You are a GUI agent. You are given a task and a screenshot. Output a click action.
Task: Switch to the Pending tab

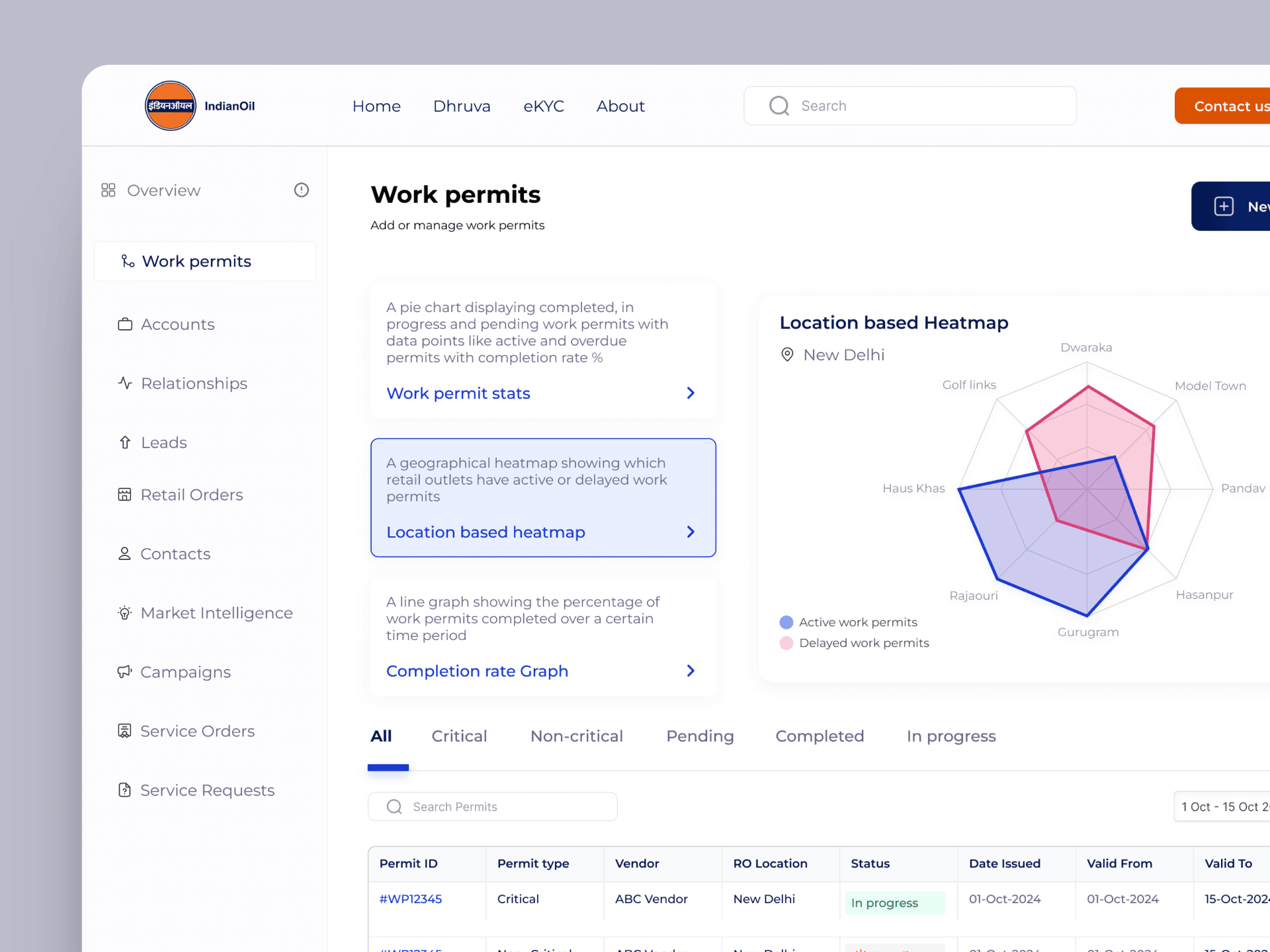click(x=700, y=736)
